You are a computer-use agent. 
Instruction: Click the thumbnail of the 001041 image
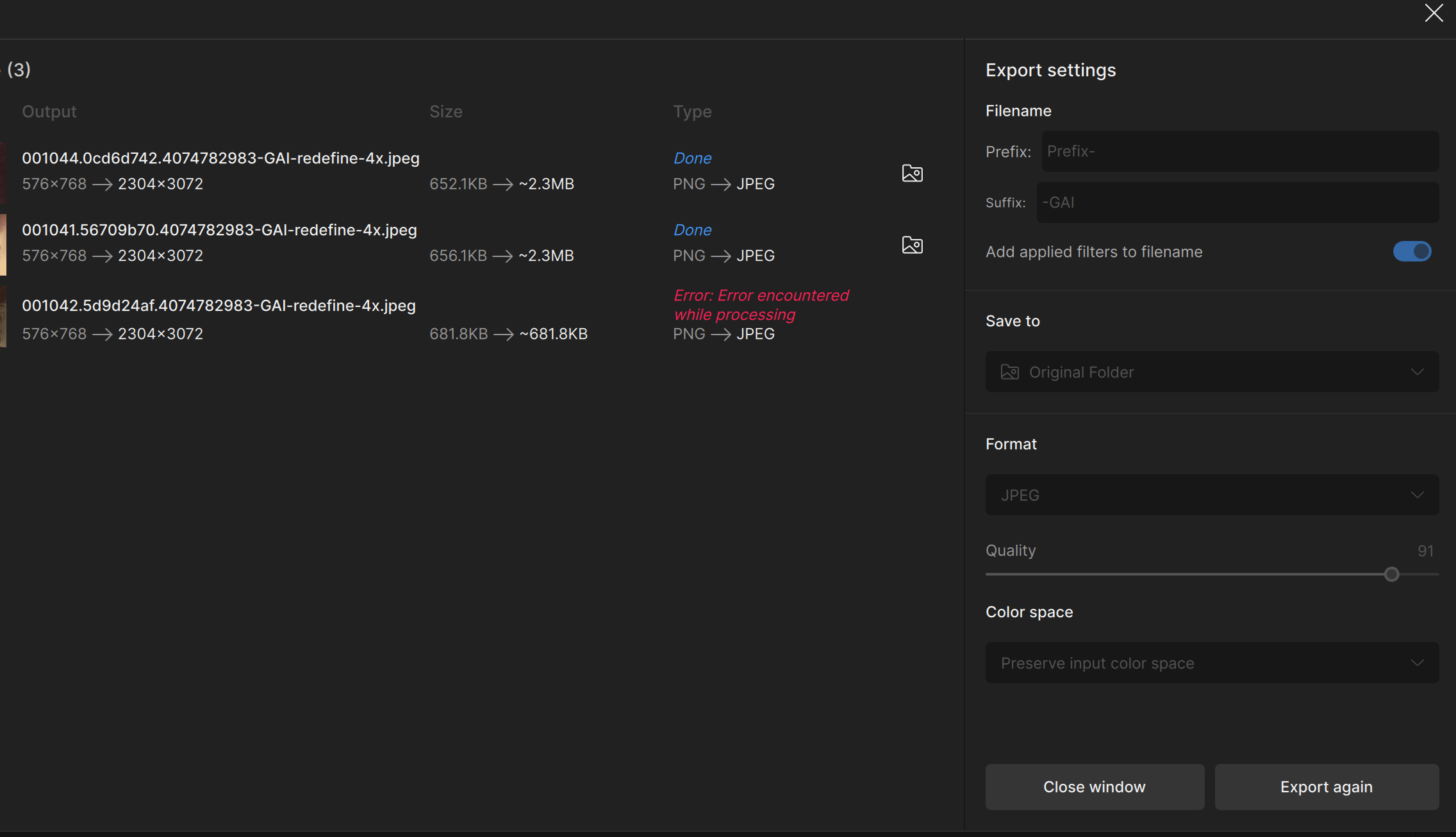(3, 245)
